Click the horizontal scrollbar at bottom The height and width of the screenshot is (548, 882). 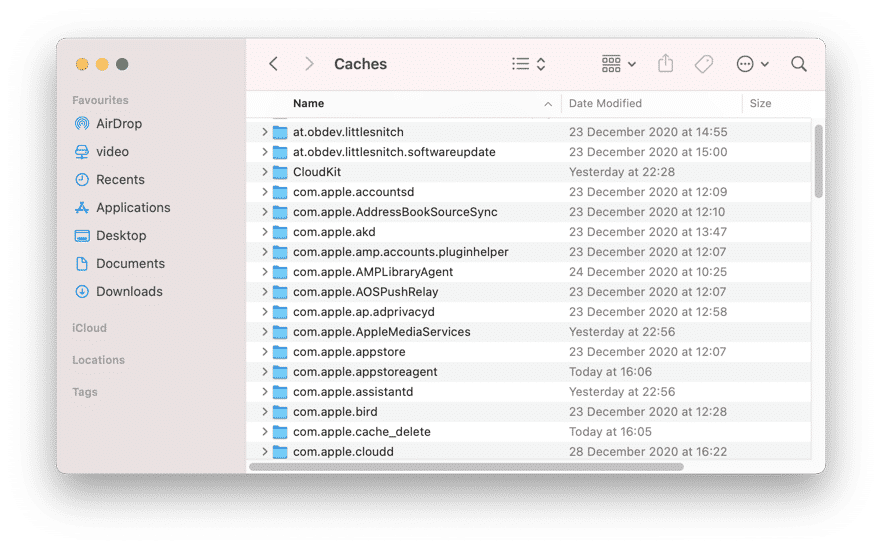point(466,467)
